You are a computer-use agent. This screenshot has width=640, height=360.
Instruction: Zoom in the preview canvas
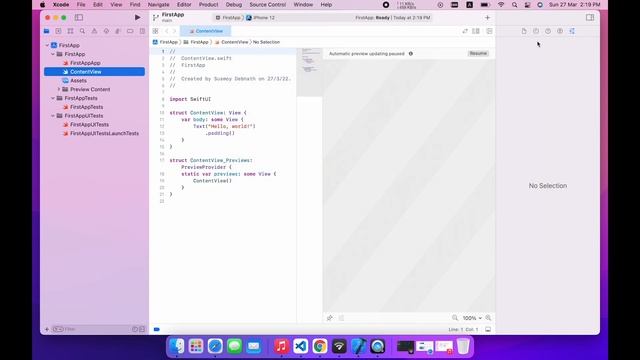488,318
